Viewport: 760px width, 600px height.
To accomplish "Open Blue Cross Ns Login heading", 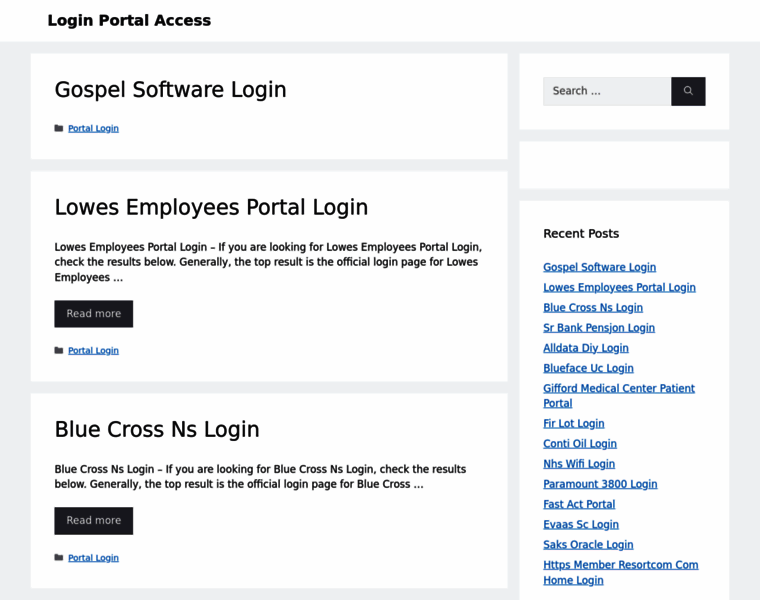I will tap(157, 429).
